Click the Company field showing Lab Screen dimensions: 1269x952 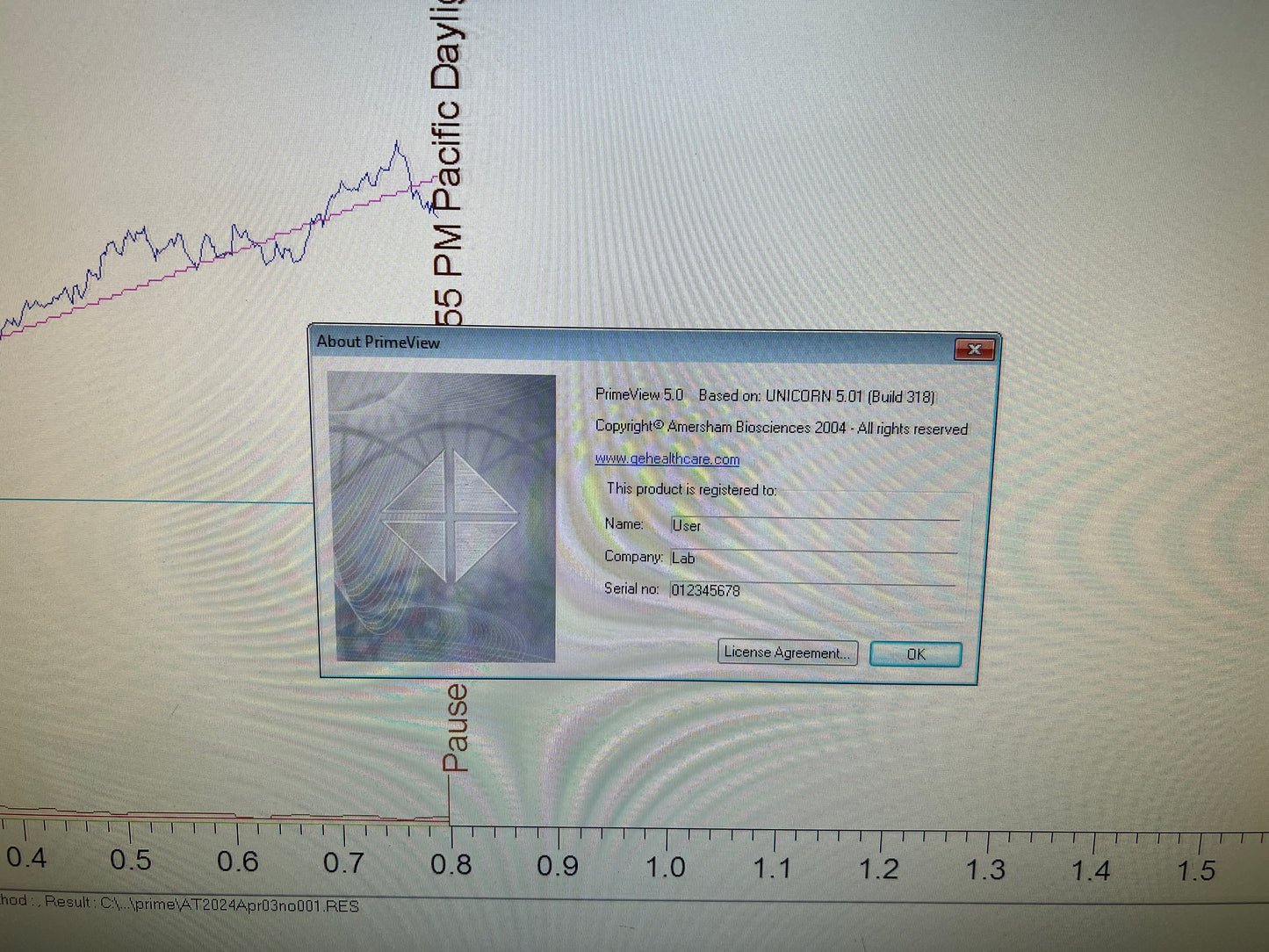coord(812,558)
